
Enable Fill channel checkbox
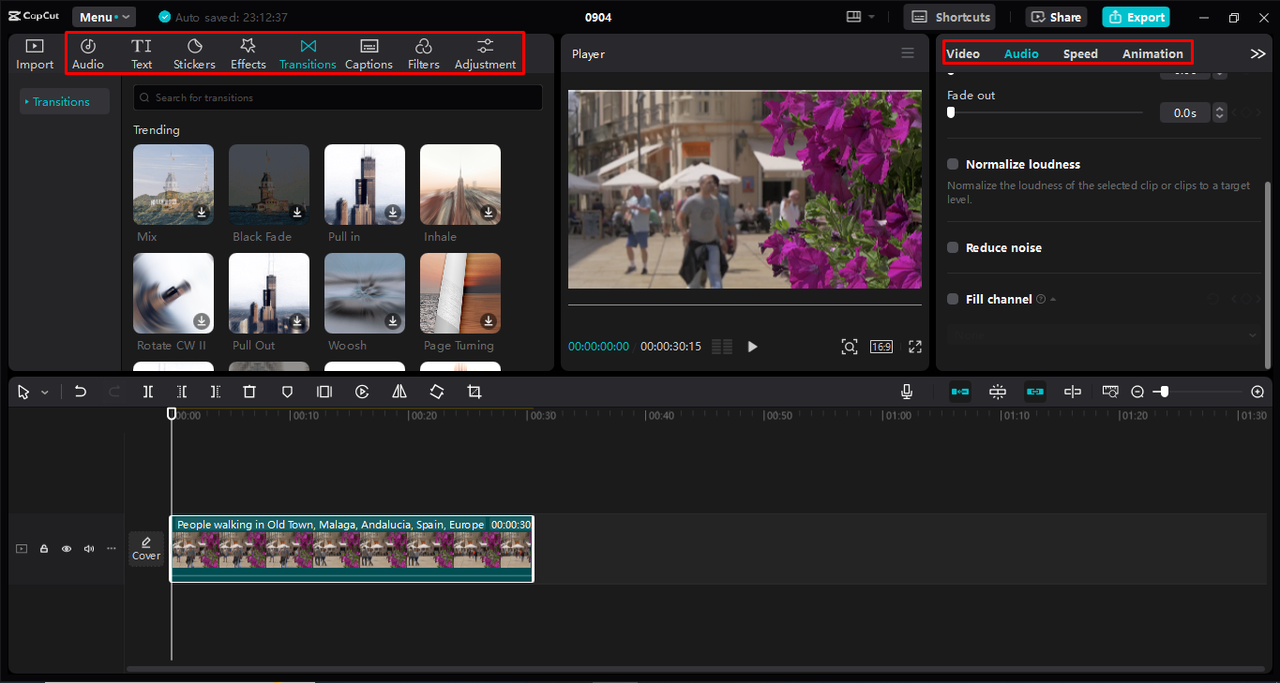pyautogui.click(x=953, y=299)
